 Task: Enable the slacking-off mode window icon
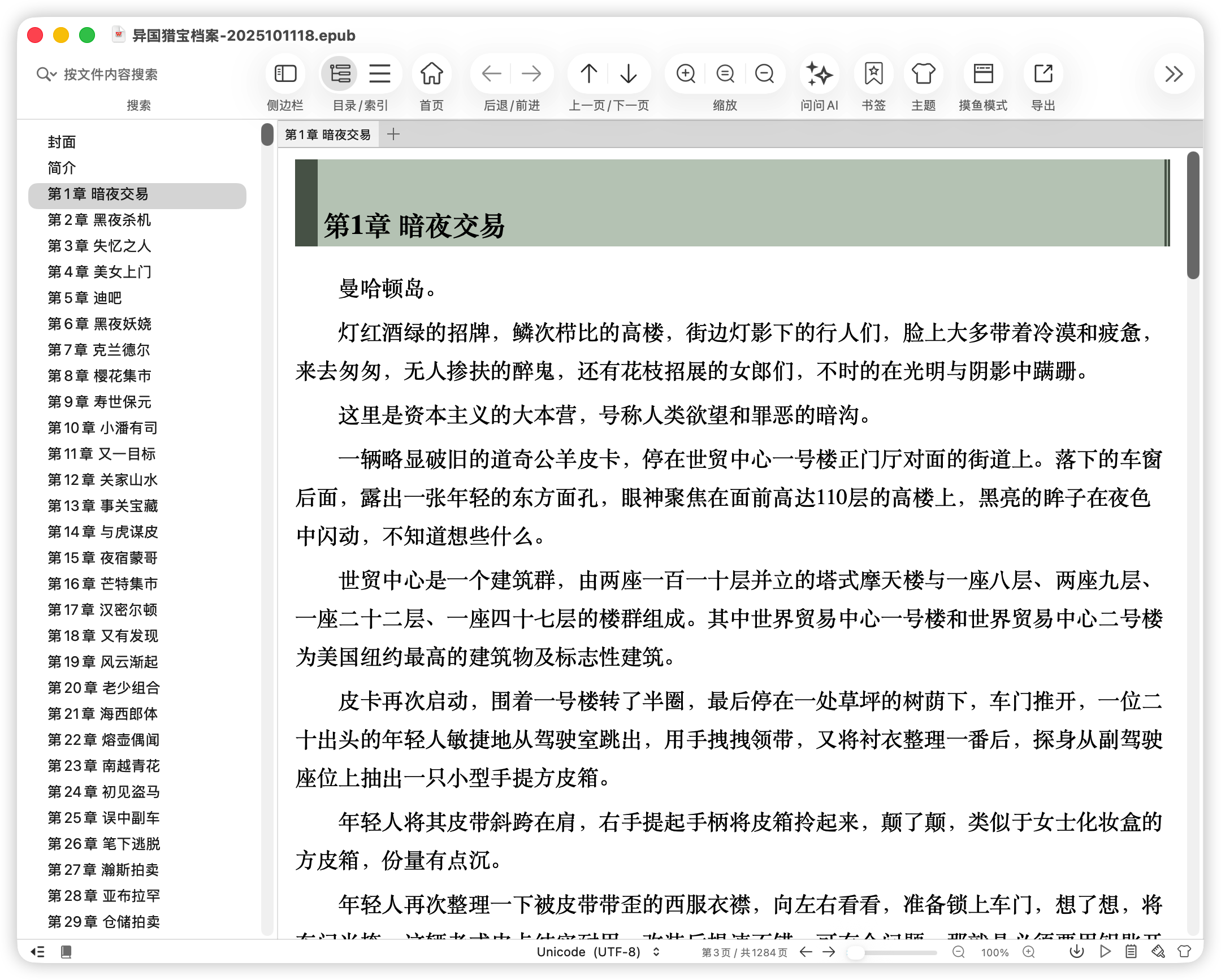(x=983, y=73)
